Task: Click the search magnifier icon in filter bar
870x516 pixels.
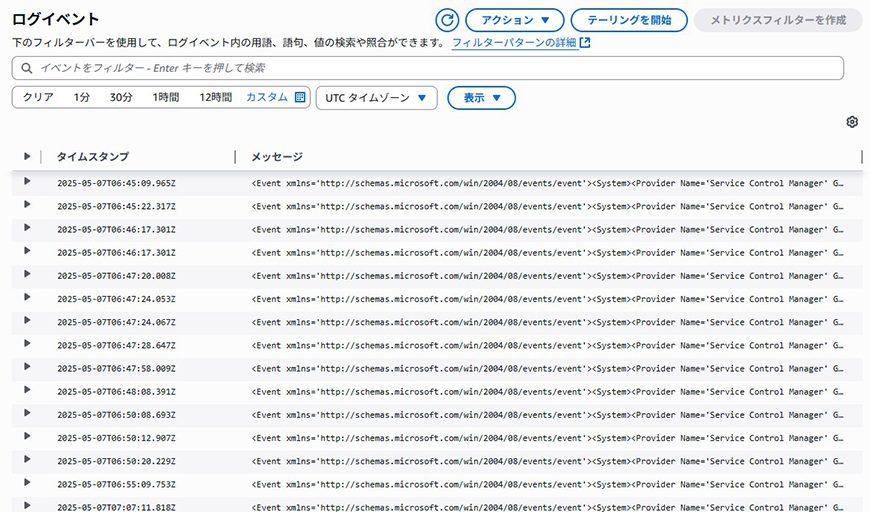Action: pyautogui.click(x=26, y=68)
